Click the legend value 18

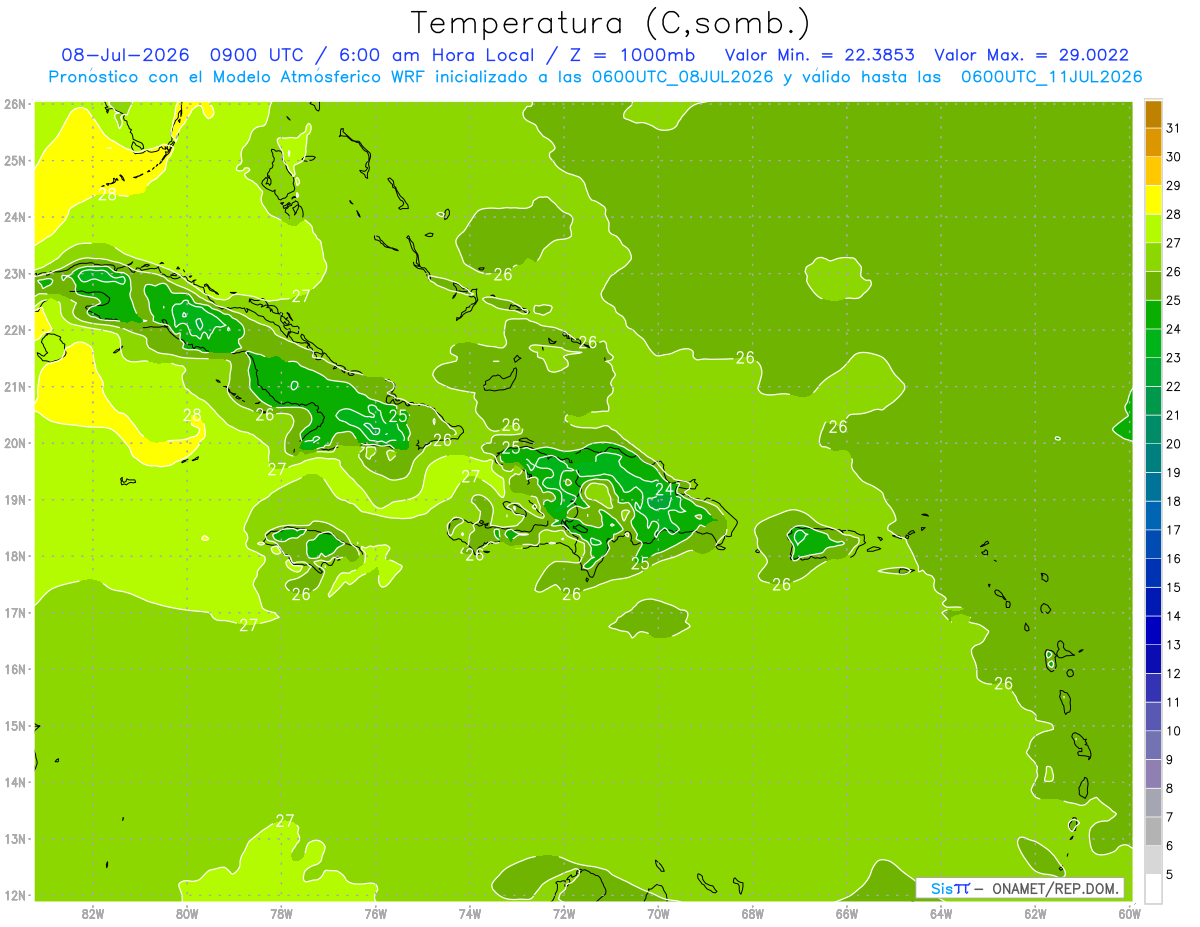[1174, 501]
